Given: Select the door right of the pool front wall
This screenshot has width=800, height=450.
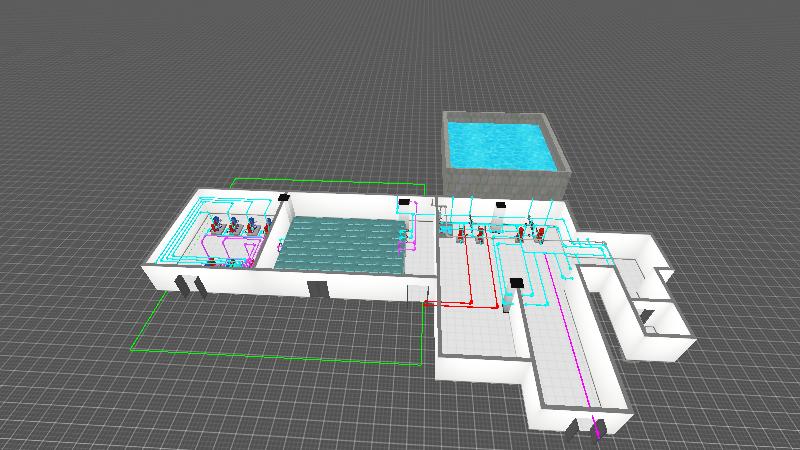Looking at the screenshot, I should (x=416, y=292).
